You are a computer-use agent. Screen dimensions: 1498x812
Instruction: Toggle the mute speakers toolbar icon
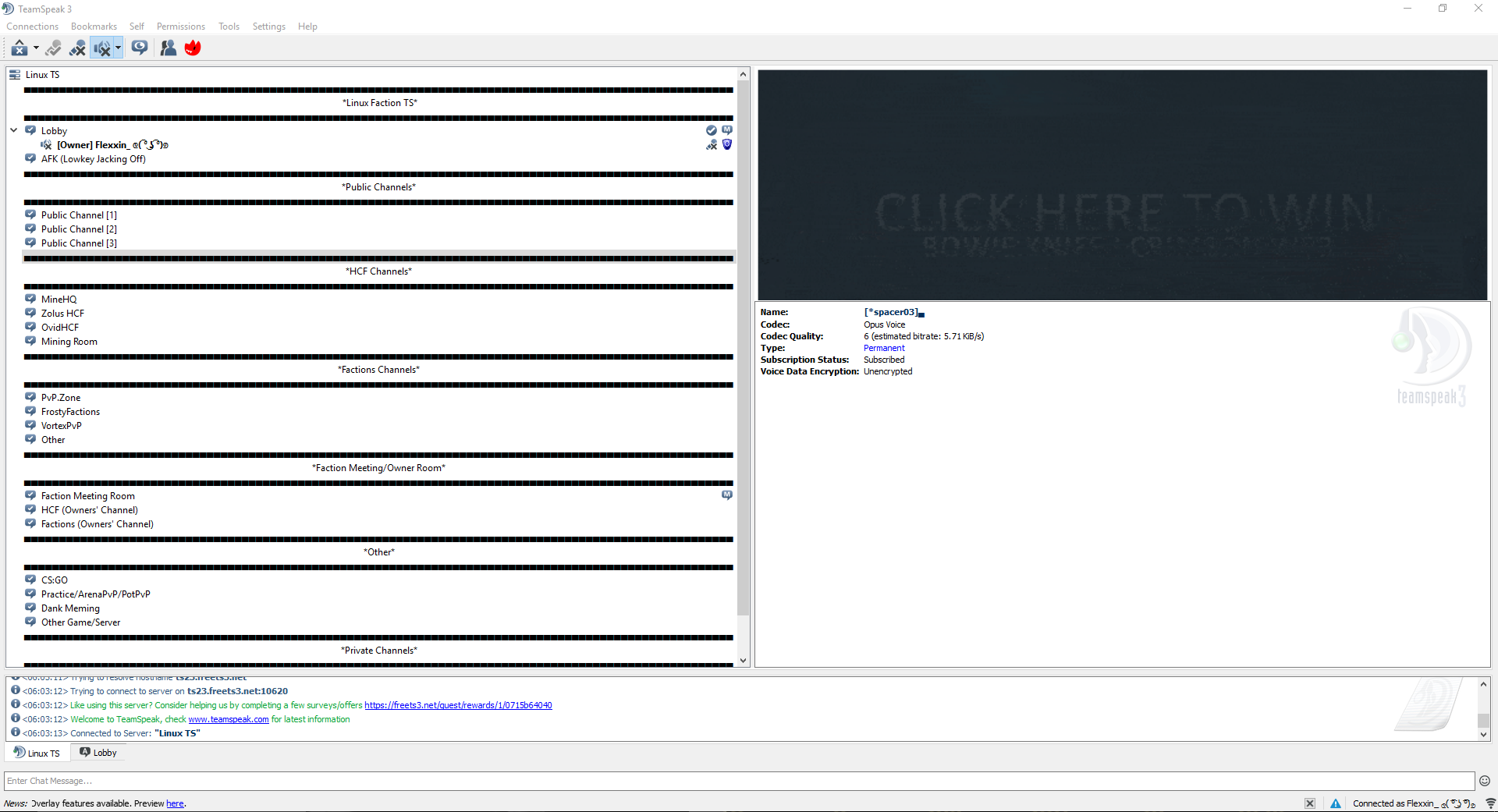tap(102, 48)
